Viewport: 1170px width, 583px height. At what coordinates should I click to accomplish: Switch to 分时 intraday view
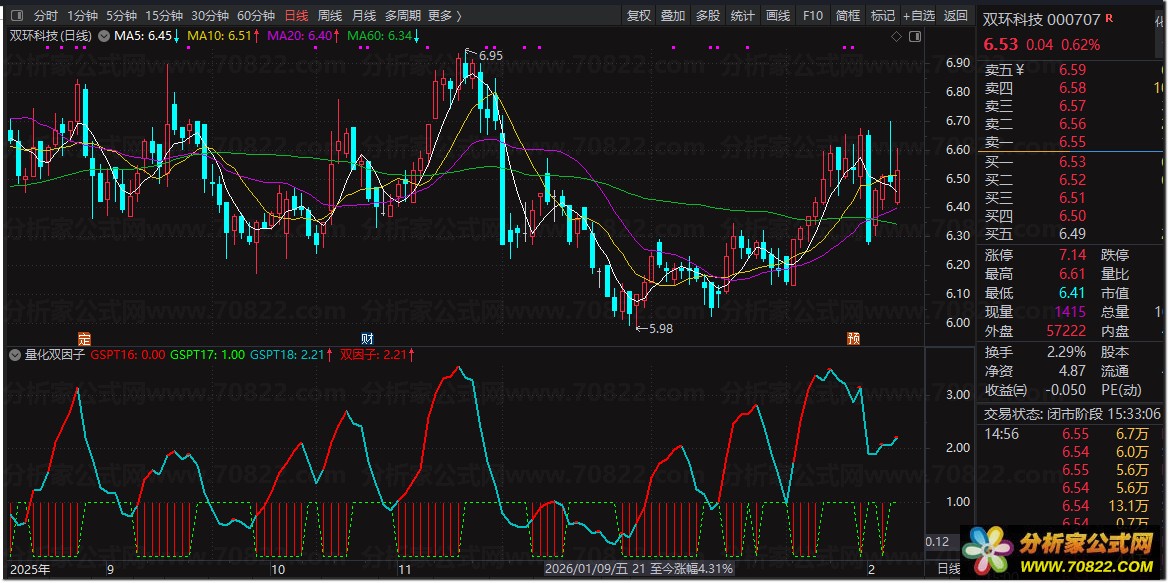point(46,16)
